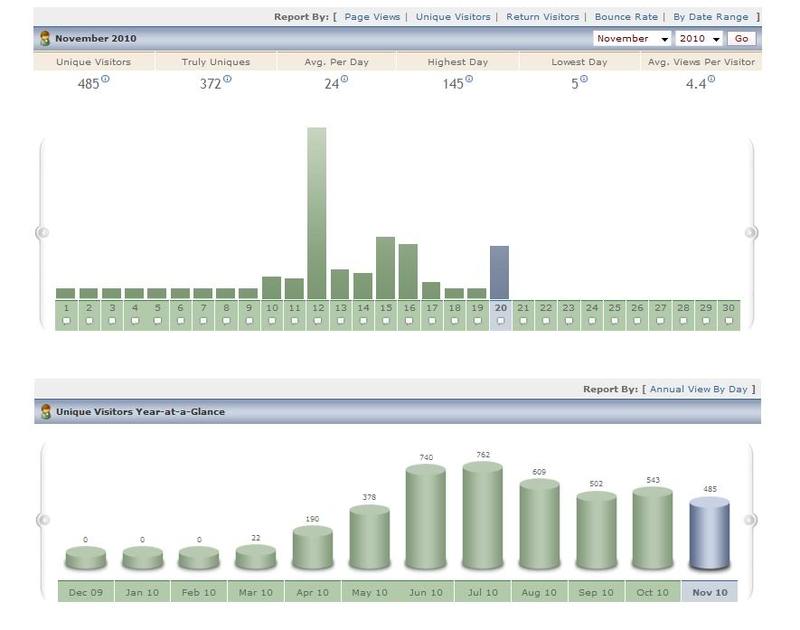800x630 pixels.
Task: Click the info icon beside Highest Day 145
Action: tap(469, 79)
